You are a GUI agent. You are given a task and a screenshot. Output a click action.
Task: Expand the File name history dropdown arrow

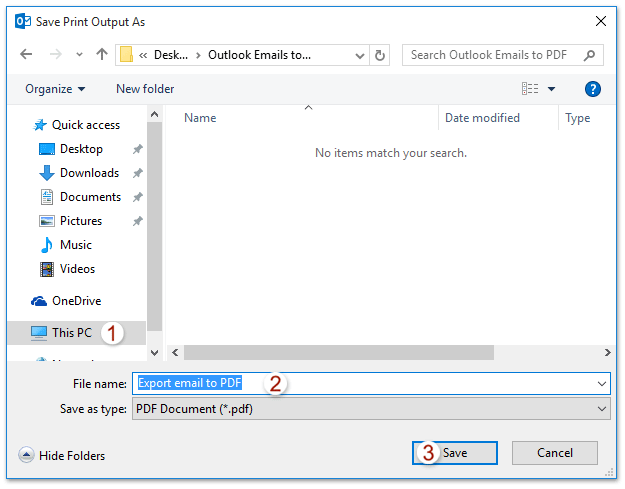click(x=601, y=383)
